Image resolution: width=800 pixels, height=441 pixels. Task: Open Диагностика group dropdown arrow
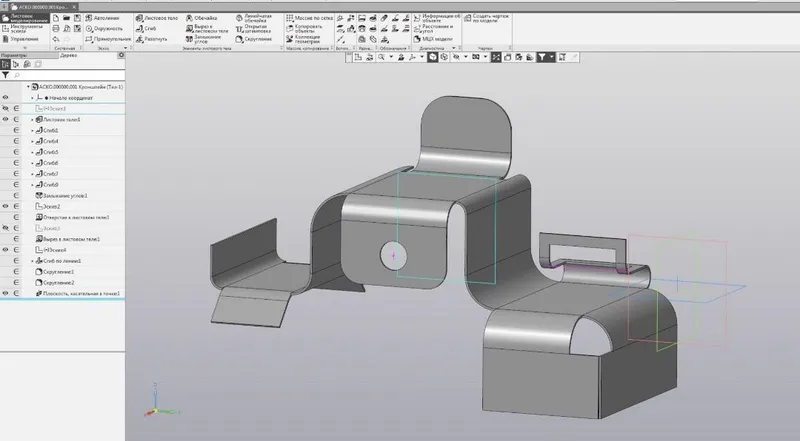point(454,48)
